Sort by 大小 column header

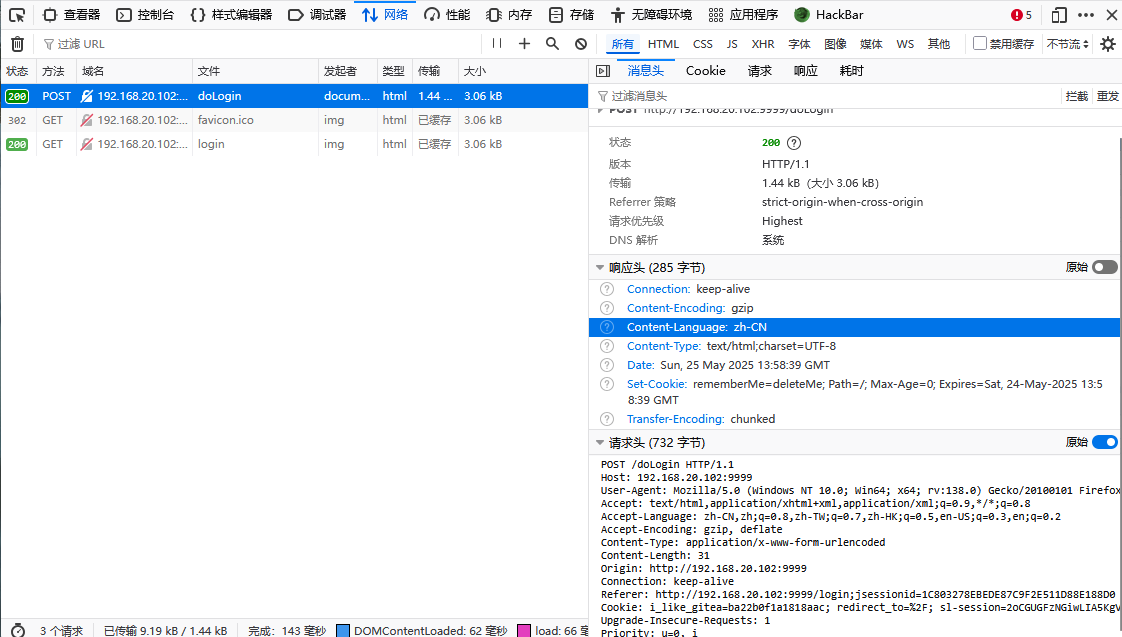[522, 72]
